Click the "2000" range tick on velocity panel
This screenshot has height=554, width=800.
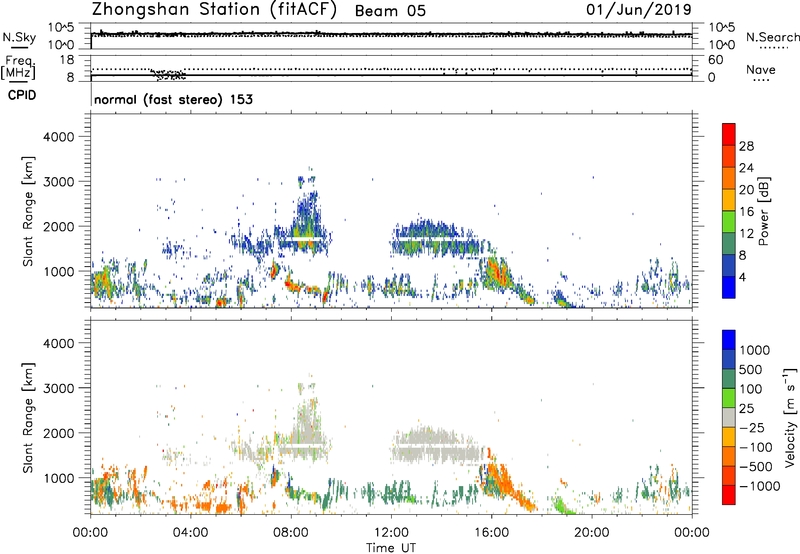(58, 433)
